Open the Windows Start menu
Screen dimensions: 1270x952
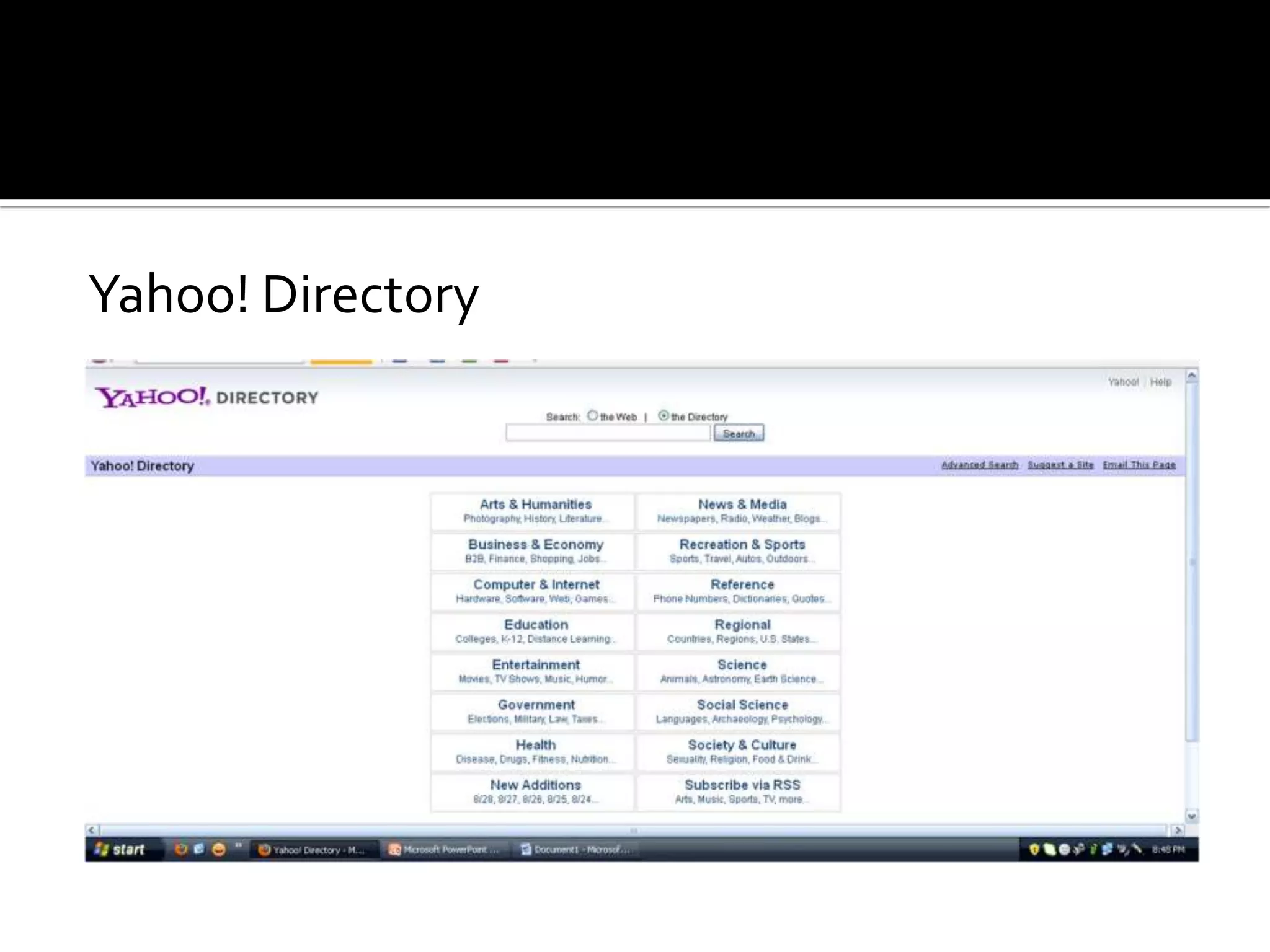pyautogui.click(x=120, y=849)
